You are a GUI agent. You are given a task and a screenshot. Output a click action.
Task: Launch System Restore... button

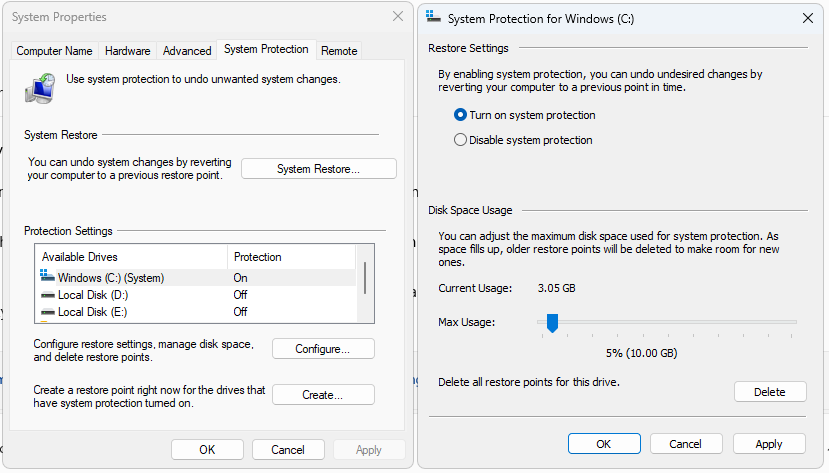(319, 169)
